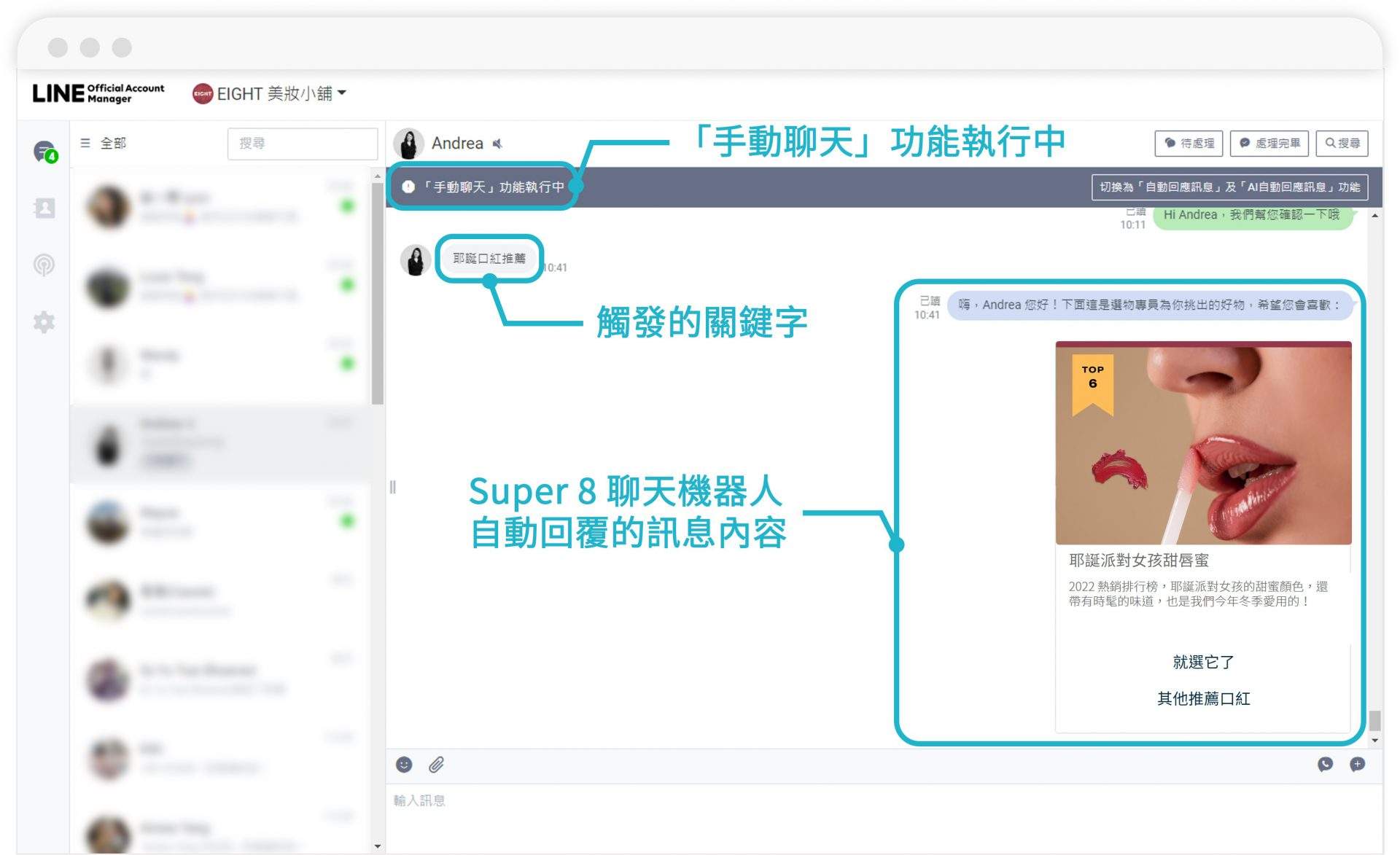
Task: Open 其他推薦口紅 recommendations
Action: [x=1203, y=698]
